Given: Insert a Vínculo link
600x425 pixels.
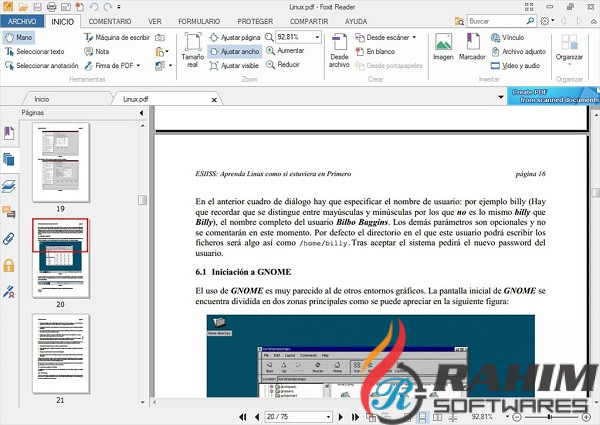Looking at the screenshot, I should tap(507, 37).
